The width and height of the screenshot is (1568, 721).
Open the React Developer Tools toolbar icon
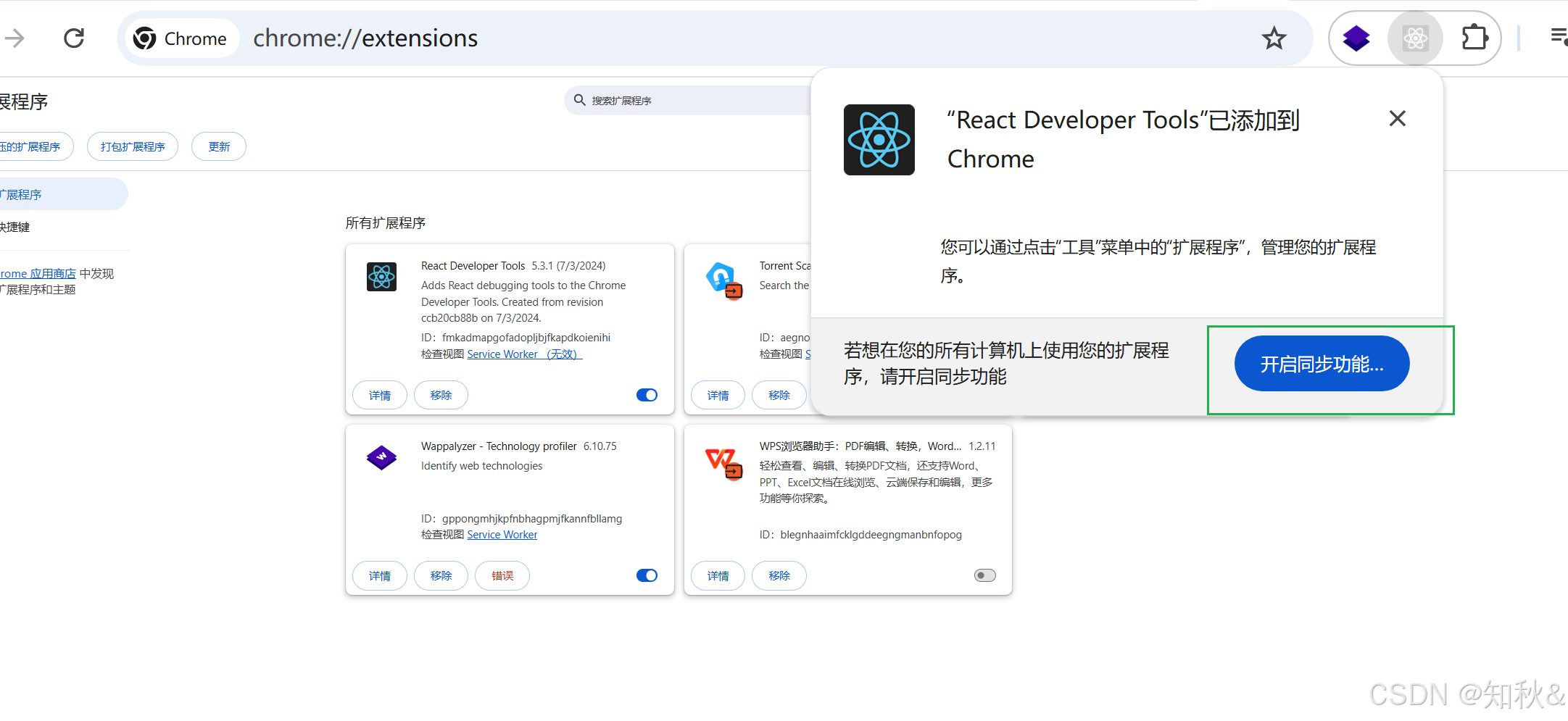click(x=1415, y=38)
